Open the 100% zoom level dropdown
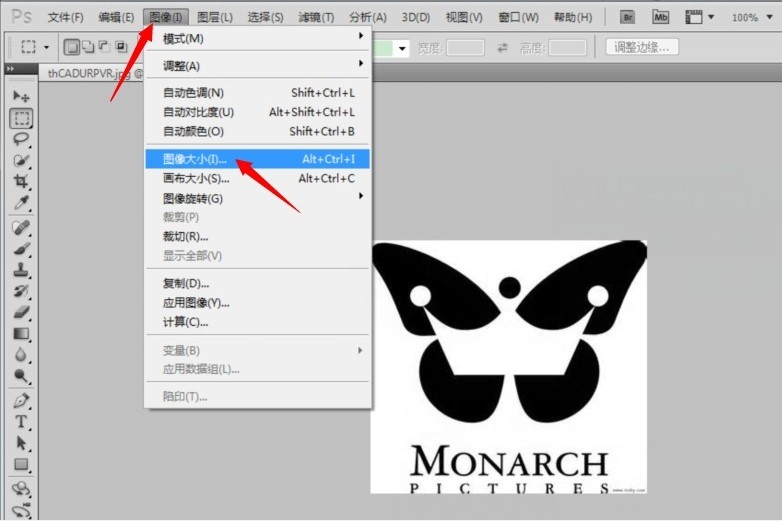The width and height of the screenshot is (782, 521). 751,18
